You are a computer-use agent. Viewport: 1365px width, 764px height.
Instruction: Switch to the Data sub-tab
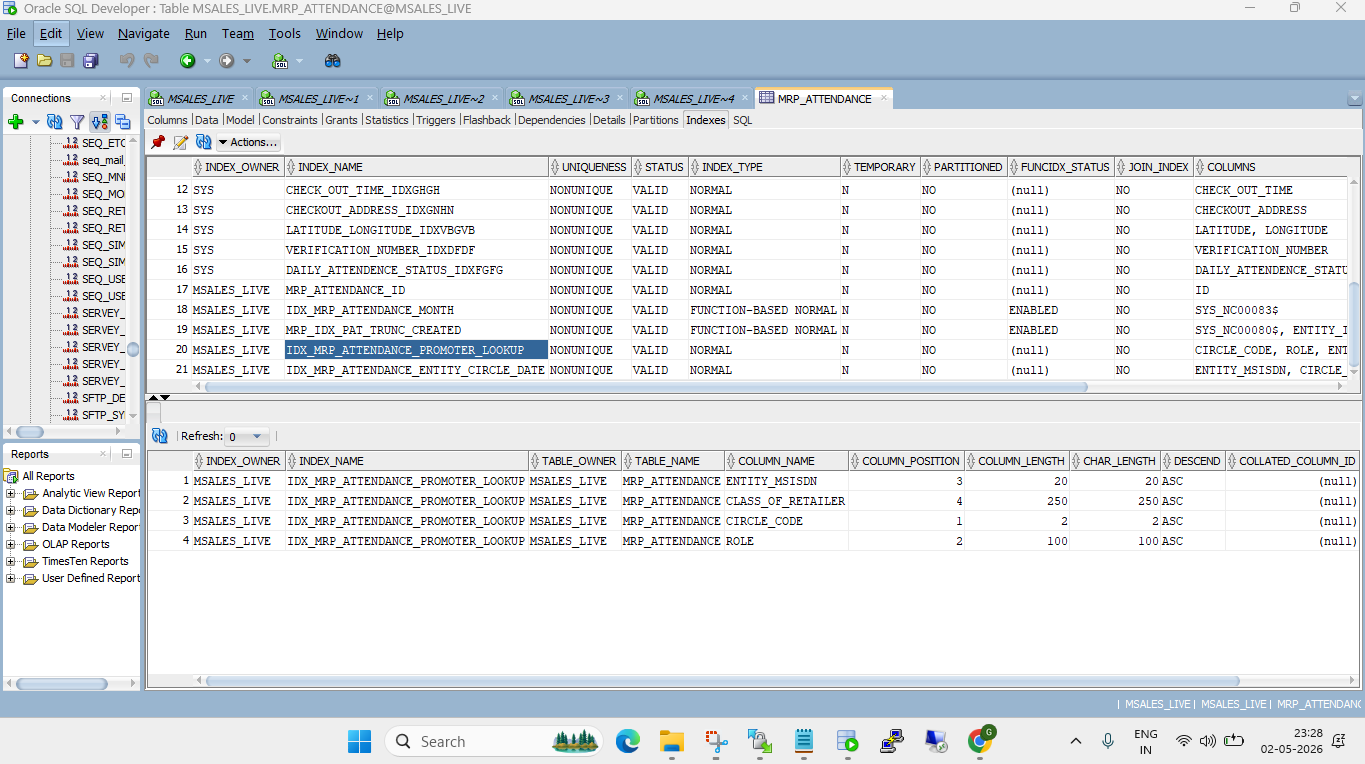tap(206, 120)
